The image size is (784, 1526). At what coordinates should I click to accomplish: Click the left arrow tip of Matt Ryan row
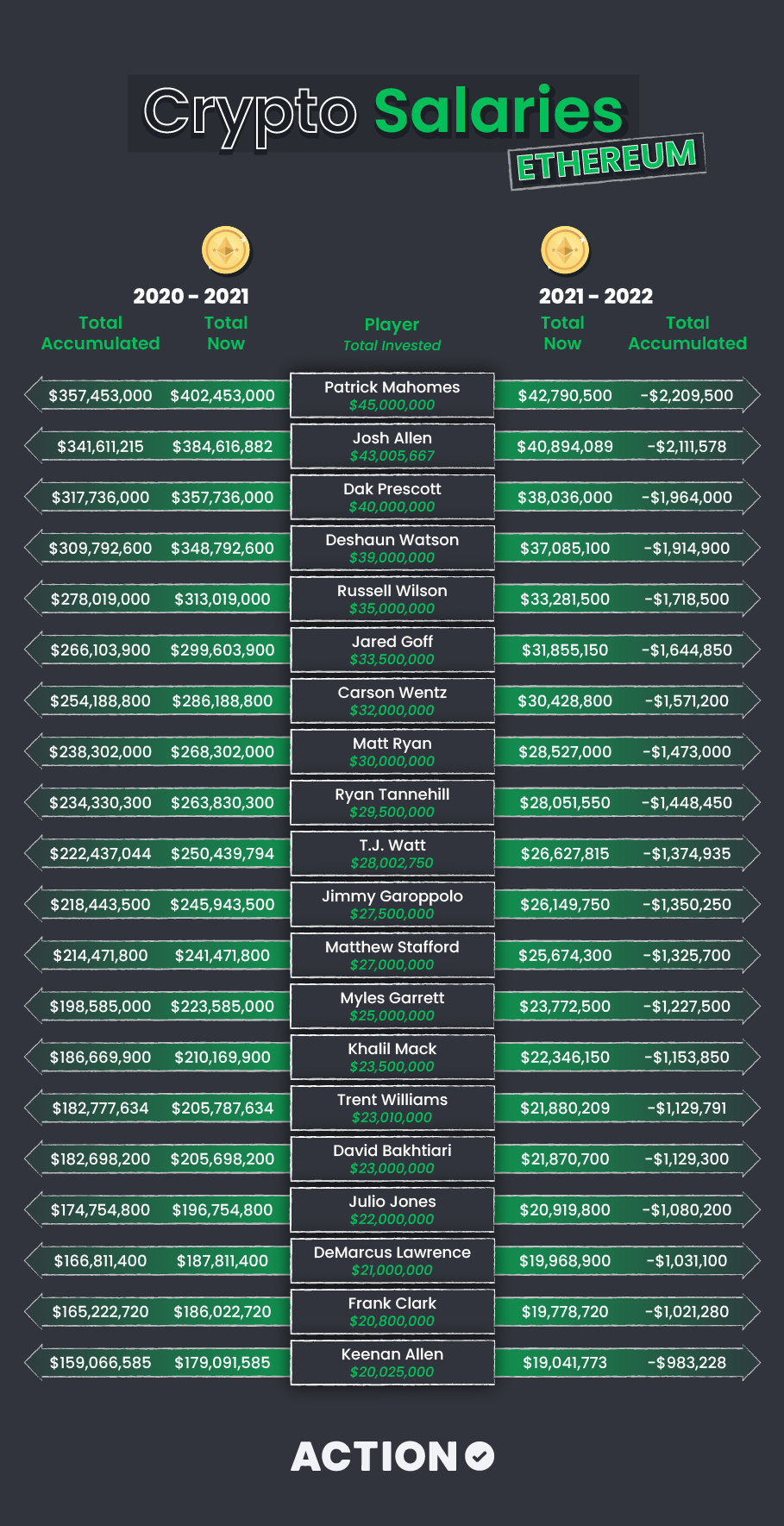click(33, 751)
